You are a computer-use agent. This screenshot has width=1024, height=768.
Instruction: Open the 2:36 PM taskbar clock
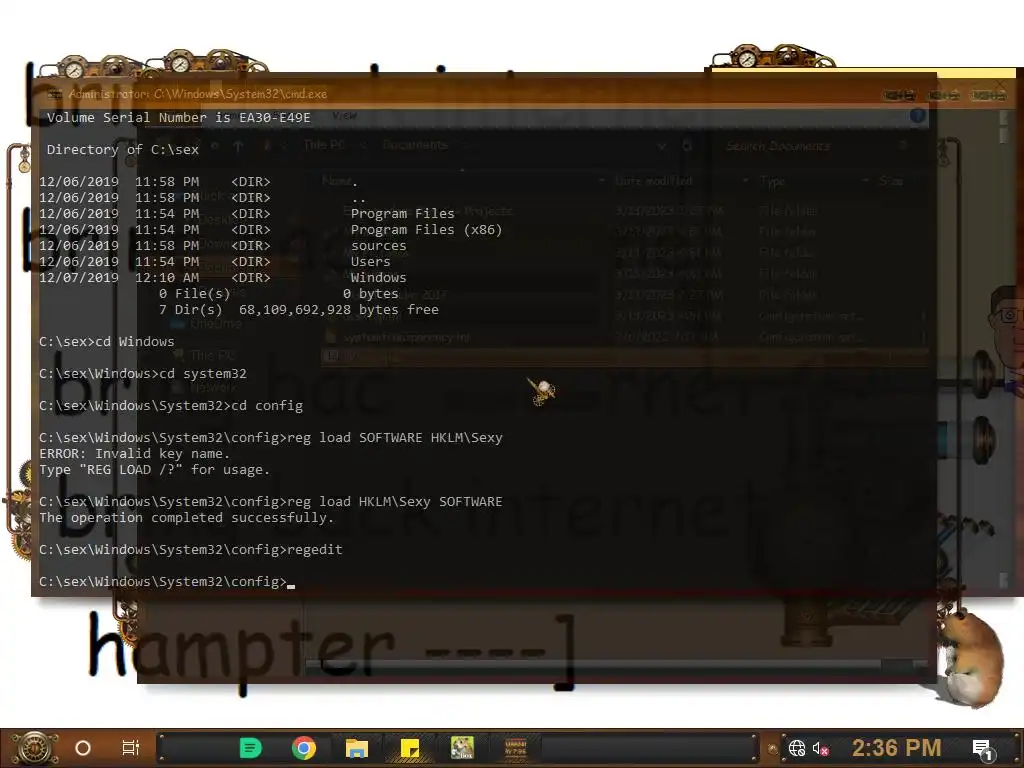[x=897, y=748]
